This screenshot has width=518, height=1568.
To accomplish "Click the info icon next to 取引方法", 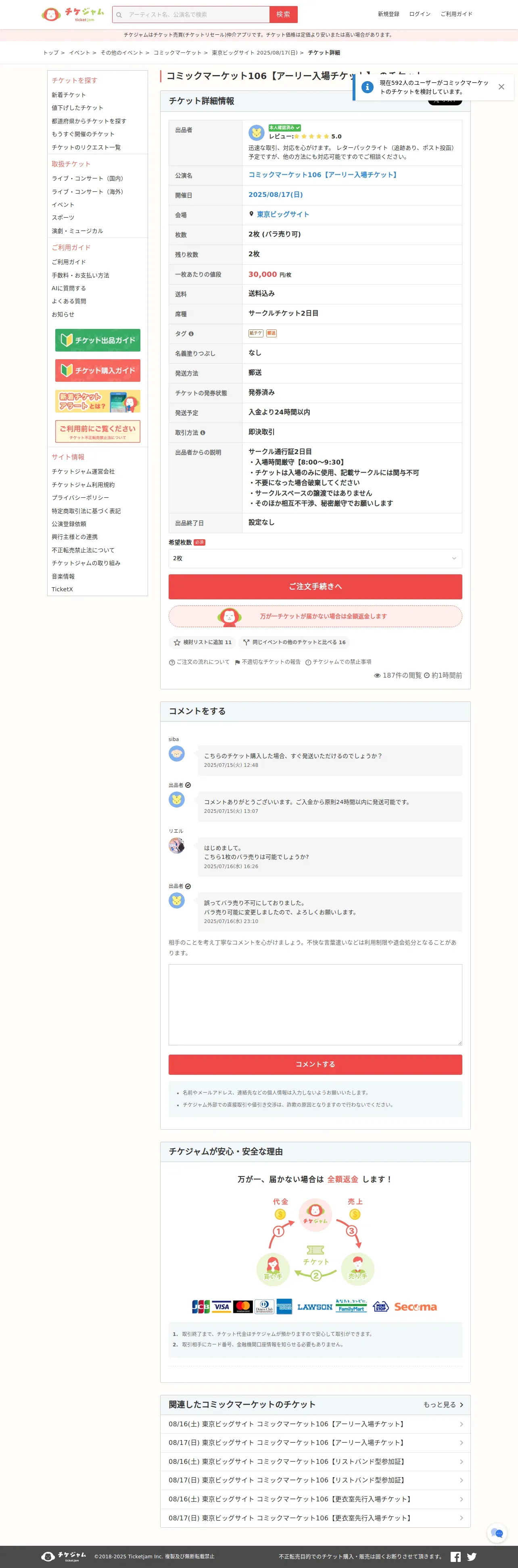I will coord(203,433).
